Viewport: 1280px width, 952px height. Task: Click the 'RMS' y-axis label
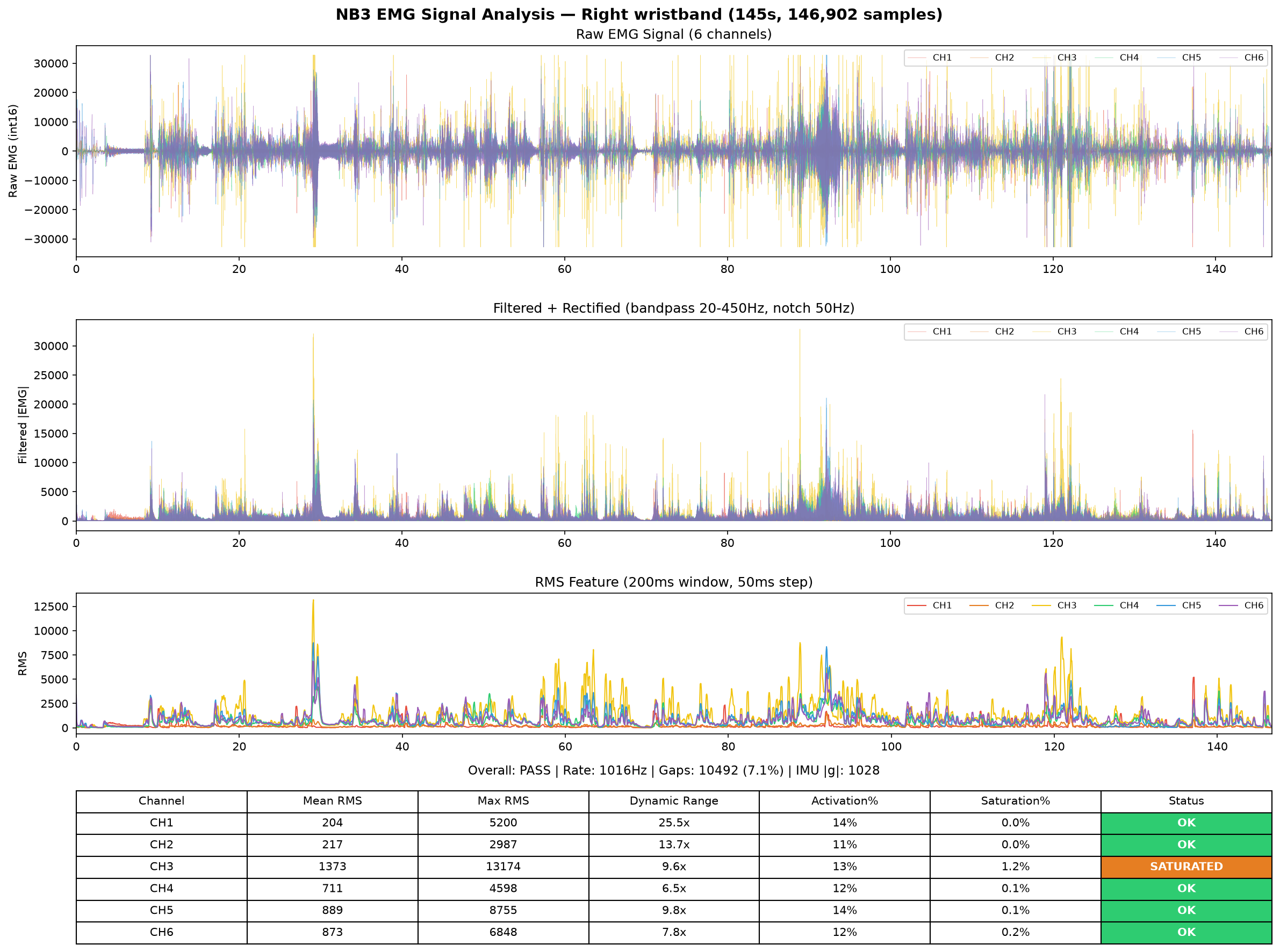23,663
